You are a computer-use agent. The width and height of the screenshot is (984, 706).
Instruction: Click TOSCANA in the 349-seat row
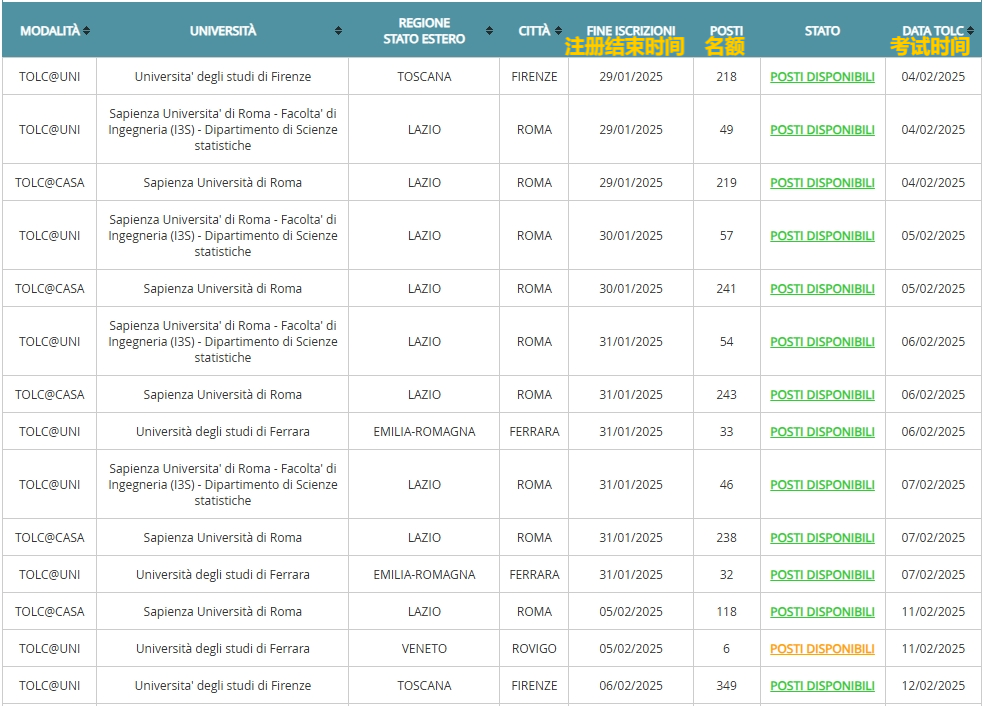[424, 686]
